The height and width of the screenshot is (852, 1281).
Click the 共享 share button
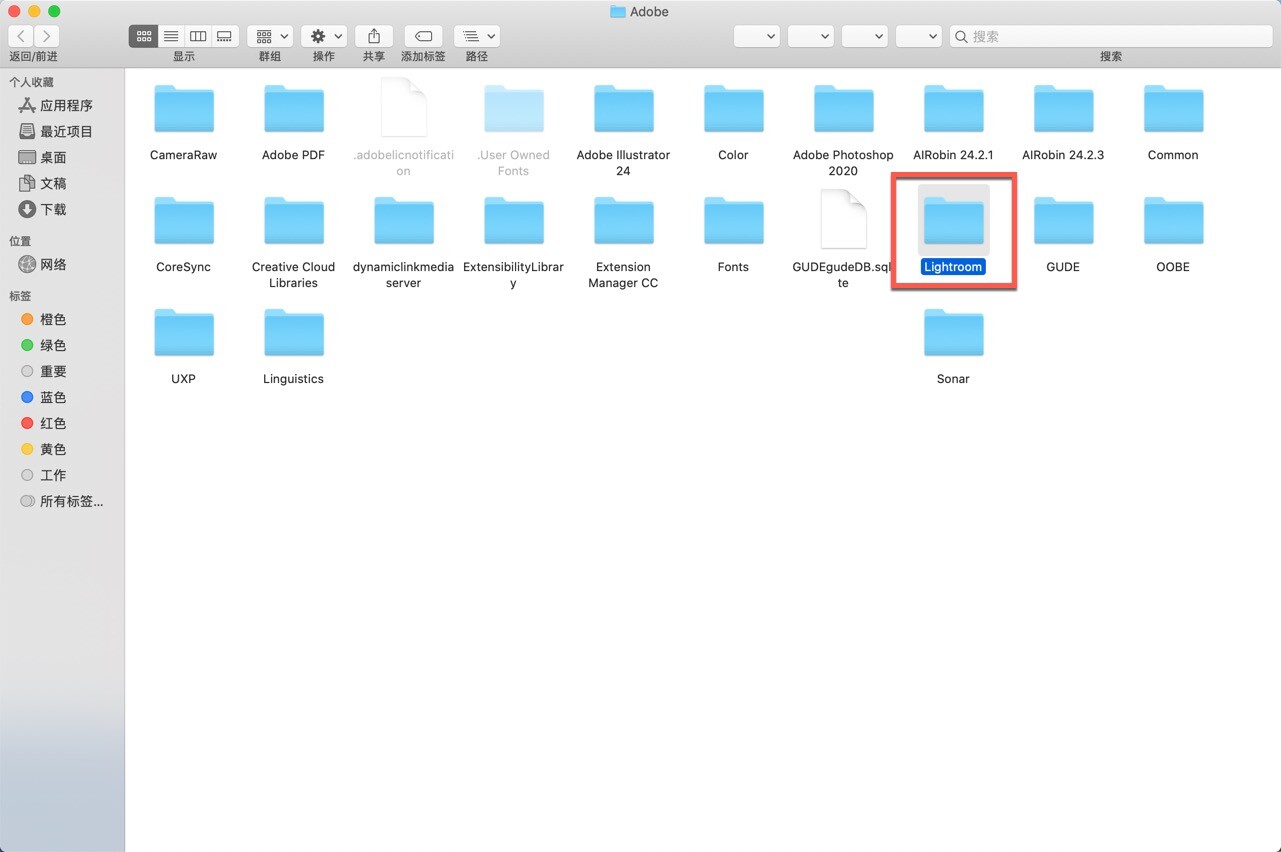pos(374,36)
